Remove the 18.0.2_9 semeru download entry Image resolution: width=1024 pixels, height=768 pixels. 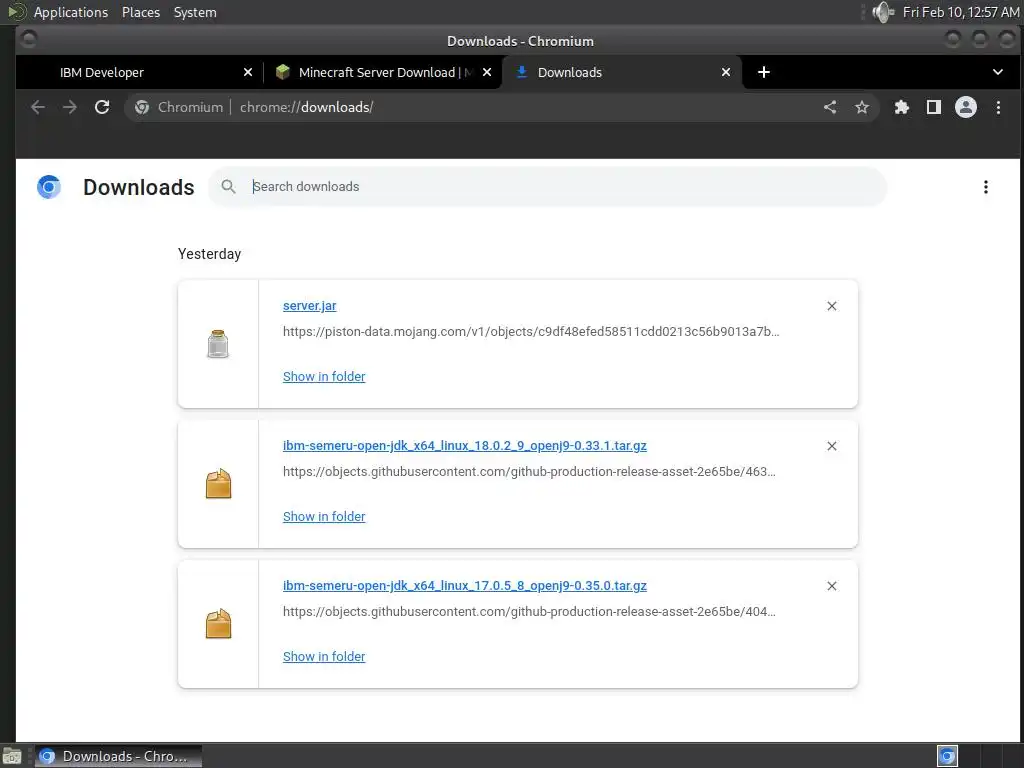coord(831,446)
